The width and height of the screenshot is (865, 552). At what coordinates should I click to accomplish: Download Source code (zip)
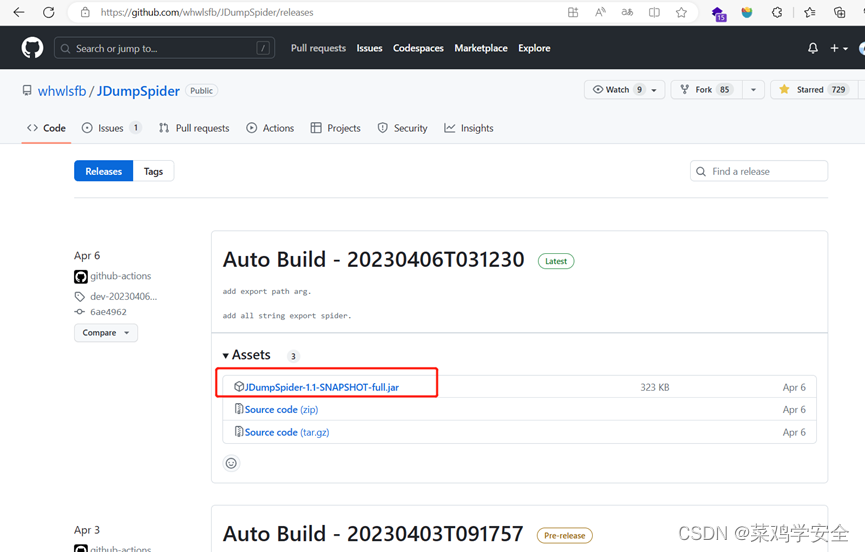(x=281, y=409)
